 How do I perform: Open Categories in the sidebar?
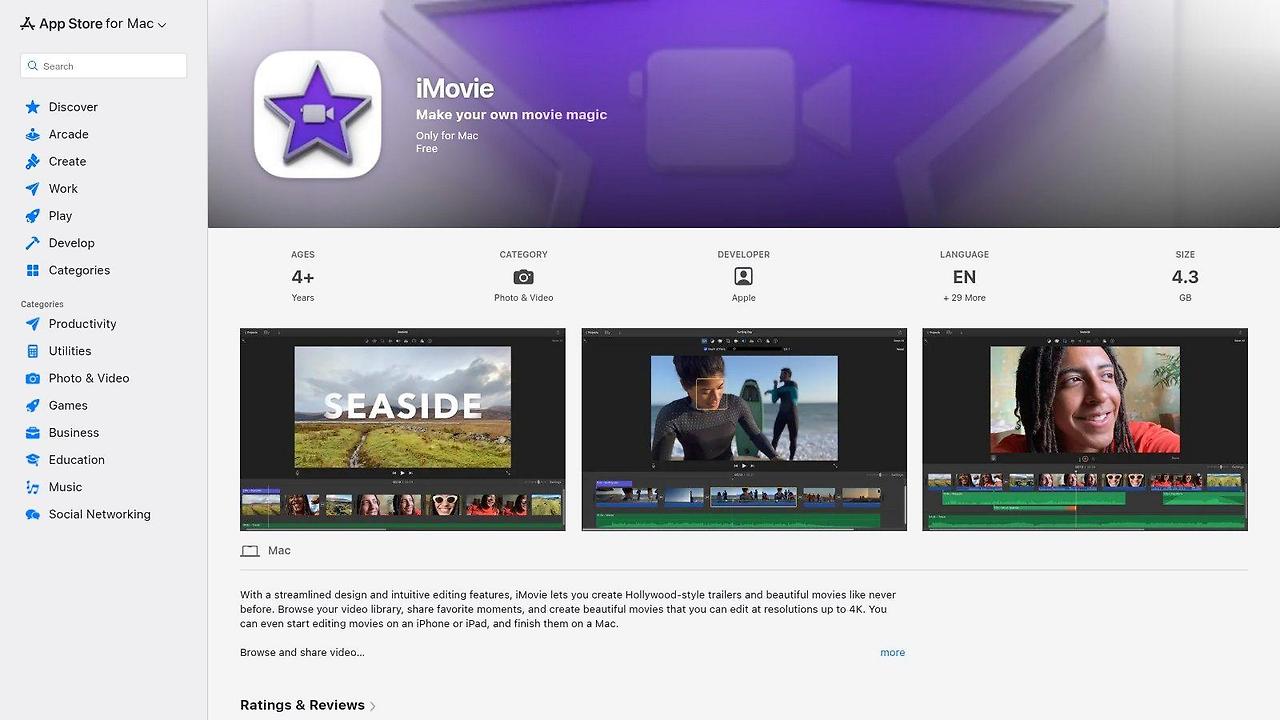tap(79, 270)
